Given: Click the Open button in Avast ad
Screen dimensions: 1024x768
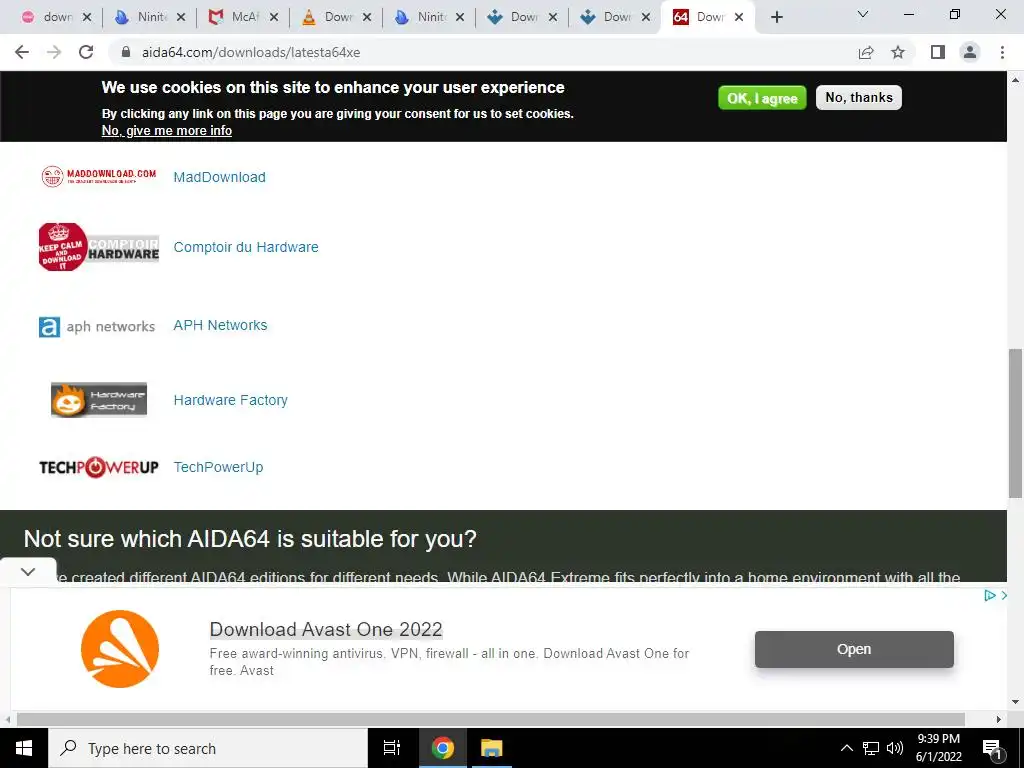Looking at the screenshot, I should tap(854, 649).
